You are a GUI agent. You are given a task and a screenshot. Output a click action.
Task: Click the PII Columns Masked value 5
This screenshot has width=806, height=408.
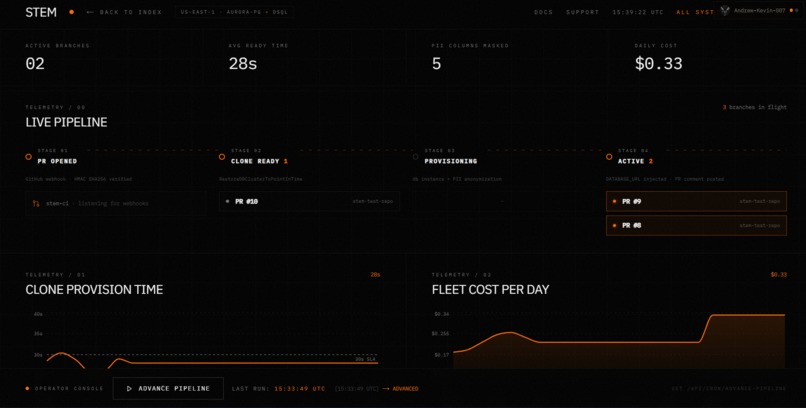click(x=436, y=64)
